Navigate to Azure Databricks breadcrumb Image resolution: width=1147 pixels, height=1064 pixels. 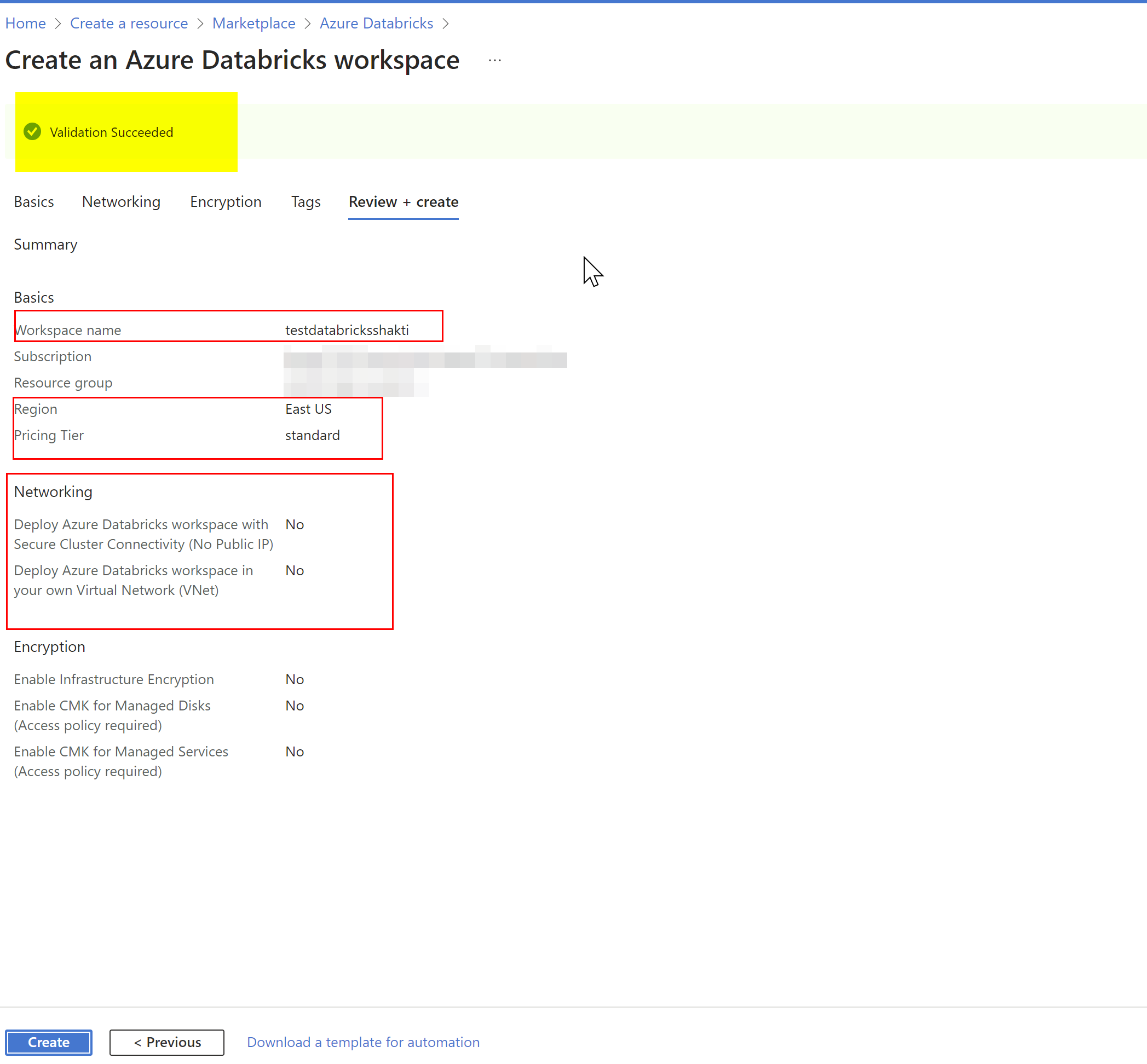(376, 24)
